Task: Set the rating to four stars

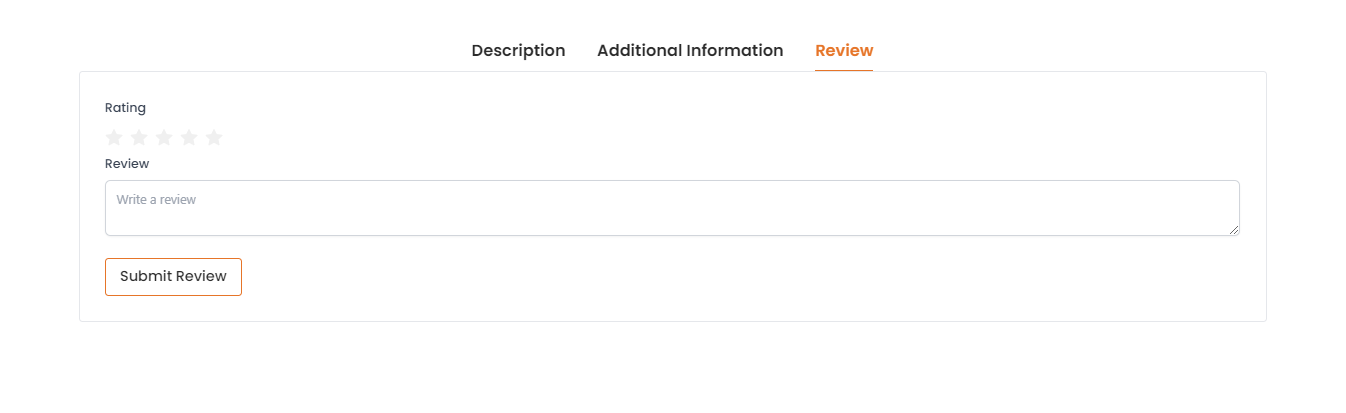Action: coord(189,138)
